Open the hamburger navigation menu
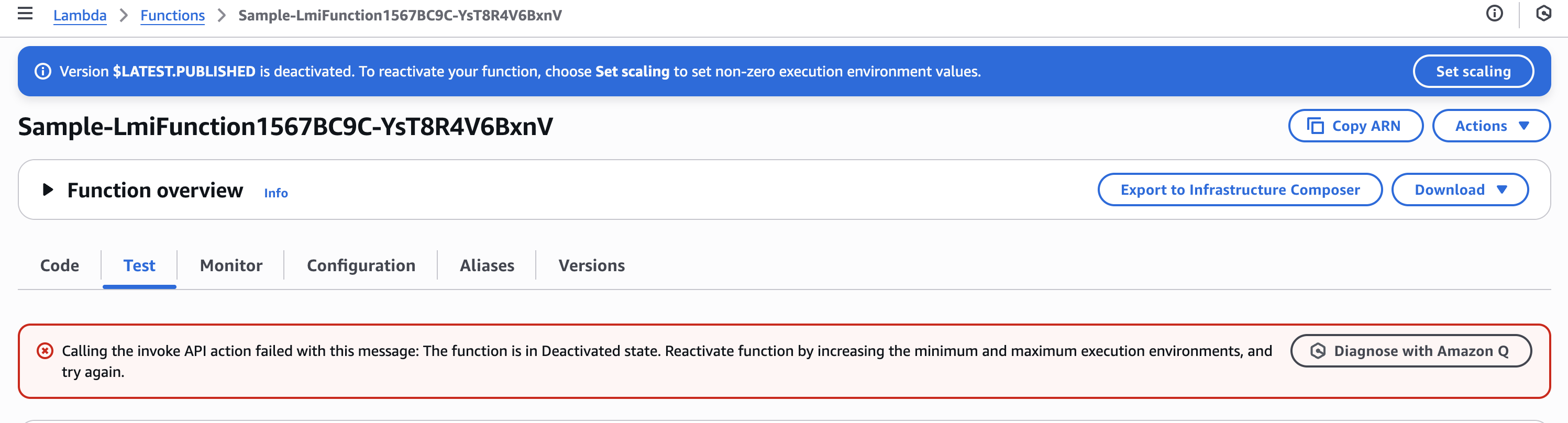 coord(25,14)
